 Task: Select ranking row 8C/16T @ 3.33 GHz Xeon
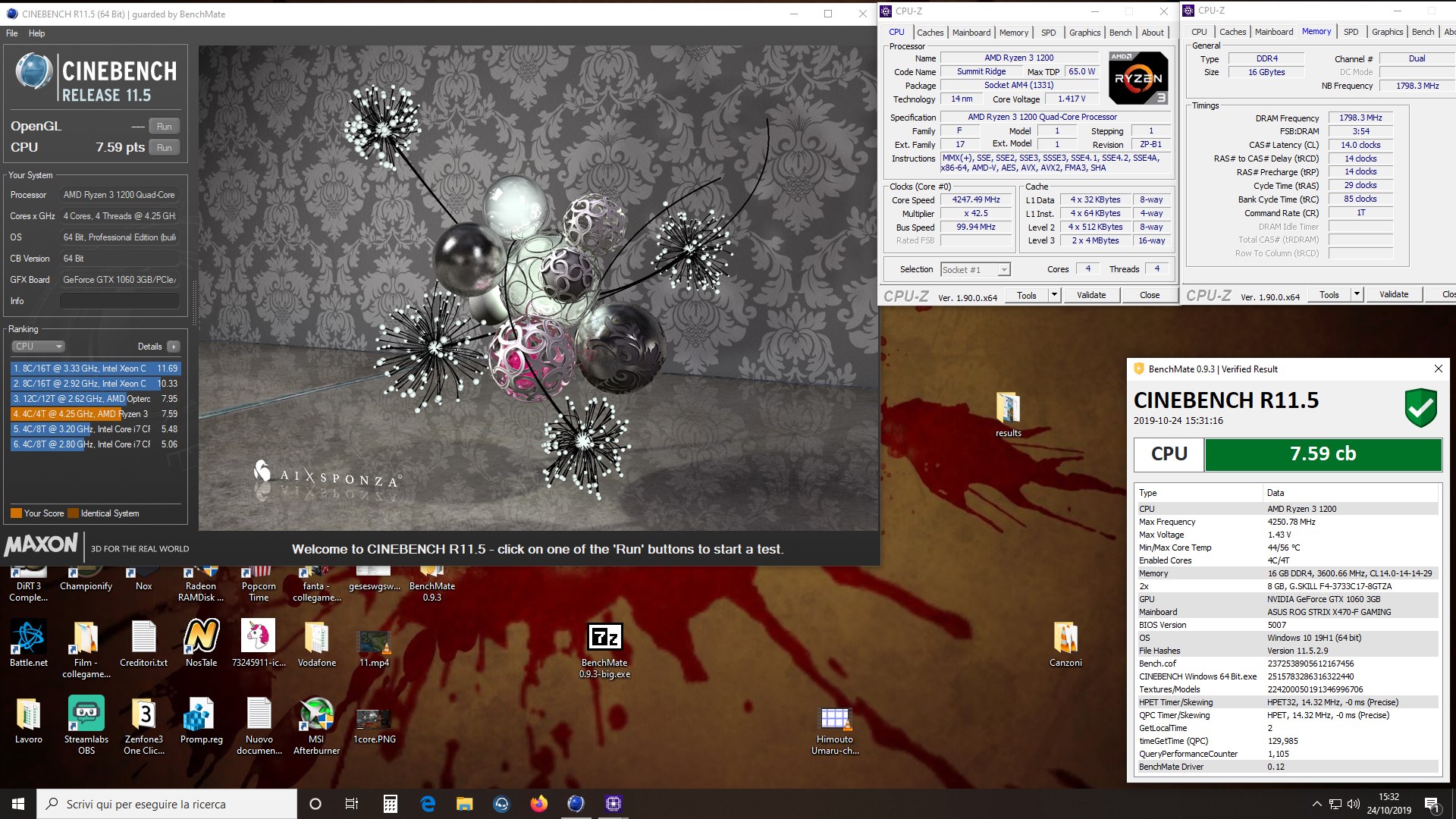tap(95, 369)
